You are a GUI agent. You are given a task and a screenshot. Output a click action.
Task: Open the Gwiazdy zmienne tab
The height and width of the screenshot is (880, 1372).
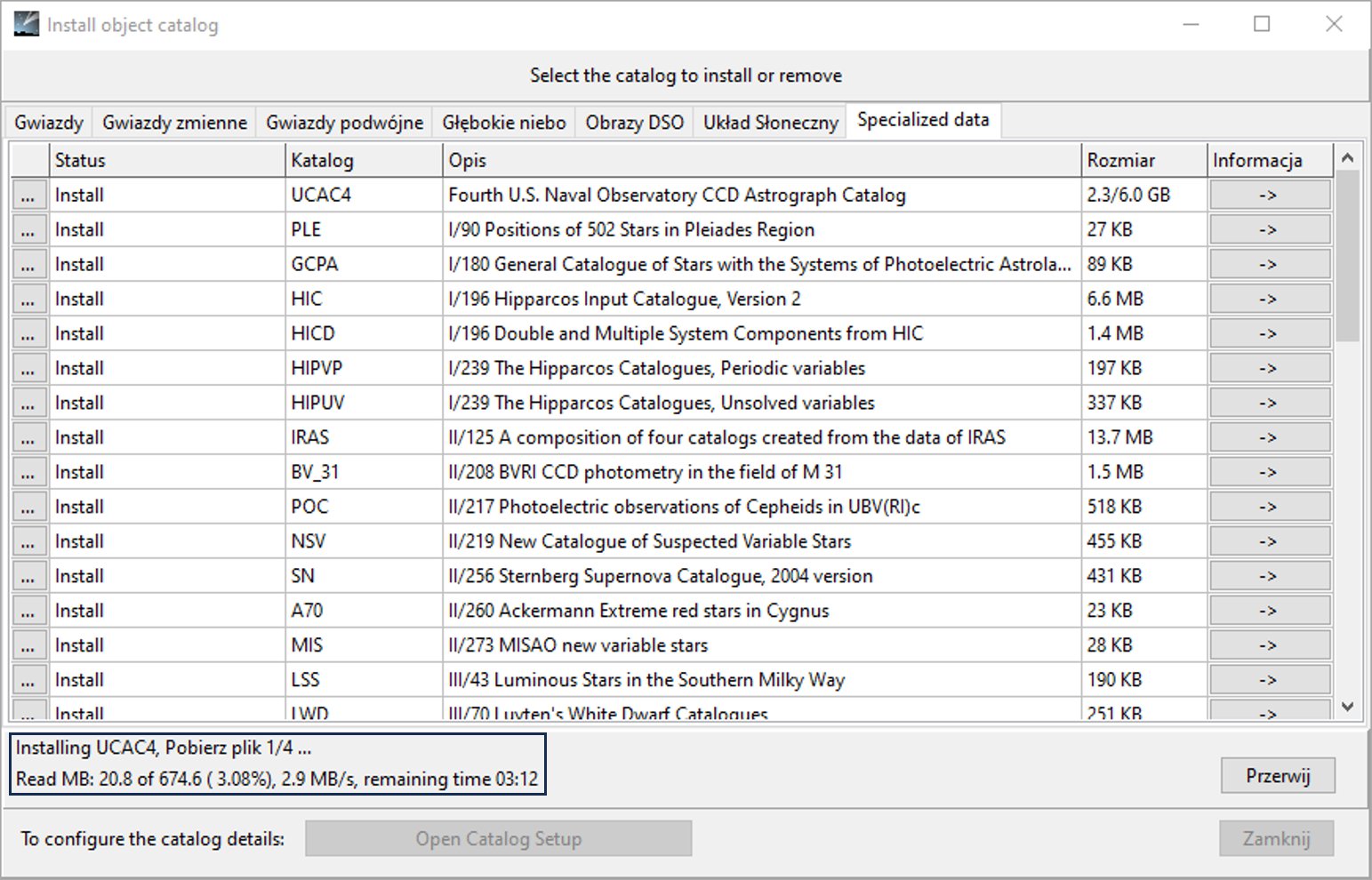click(174, 123)
